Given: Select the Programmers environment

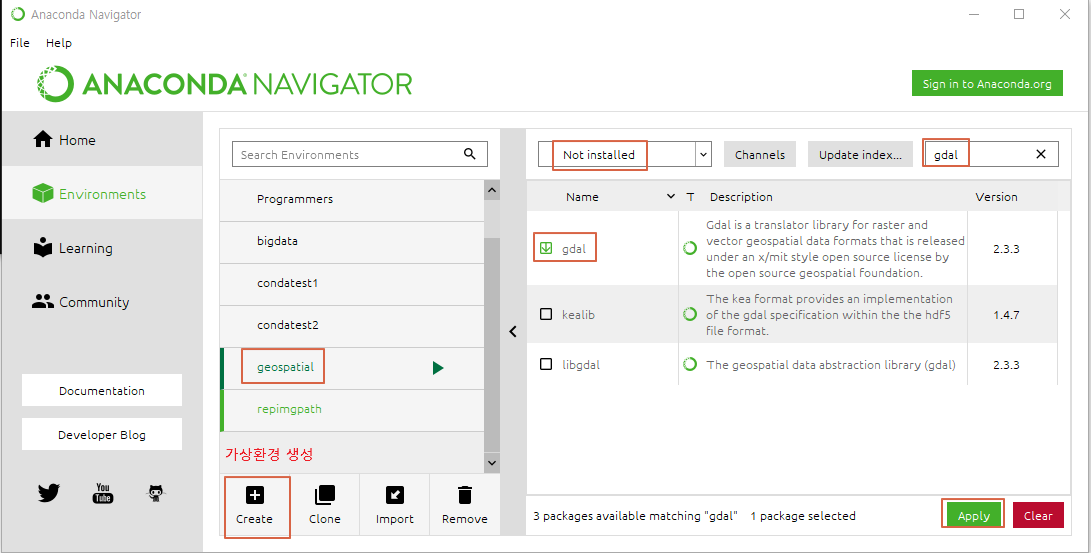Looking at the screenshot, I should pos(351,199).
